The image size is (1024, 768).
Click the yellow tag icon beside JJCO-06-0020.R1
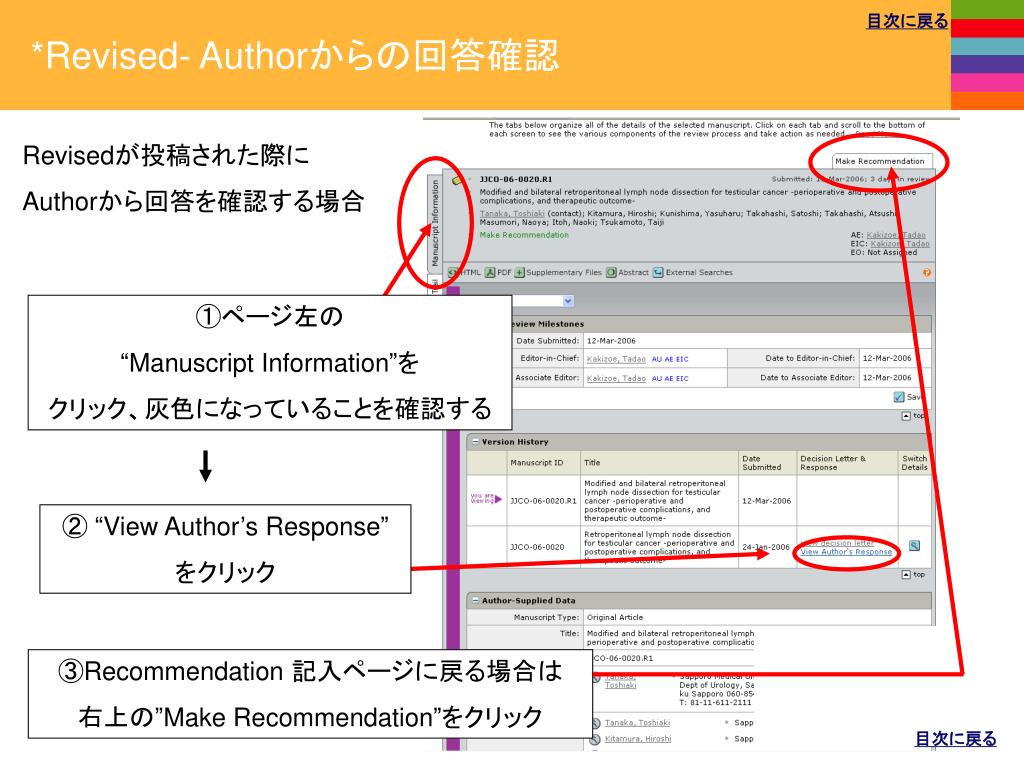(458, 180)
